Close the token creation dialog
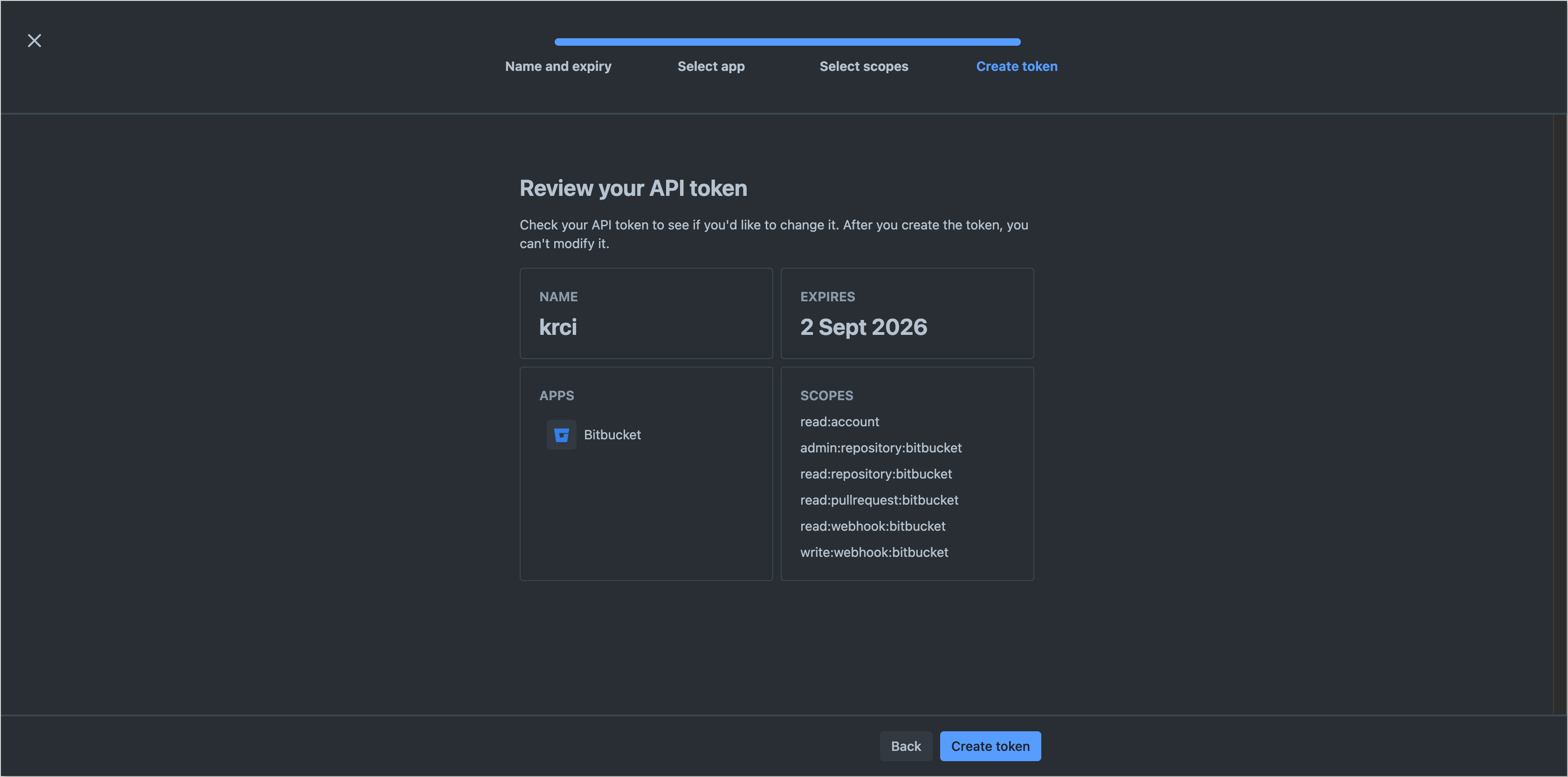The height and width of the screenshot is (777, 1568). (x=34, y=40)
